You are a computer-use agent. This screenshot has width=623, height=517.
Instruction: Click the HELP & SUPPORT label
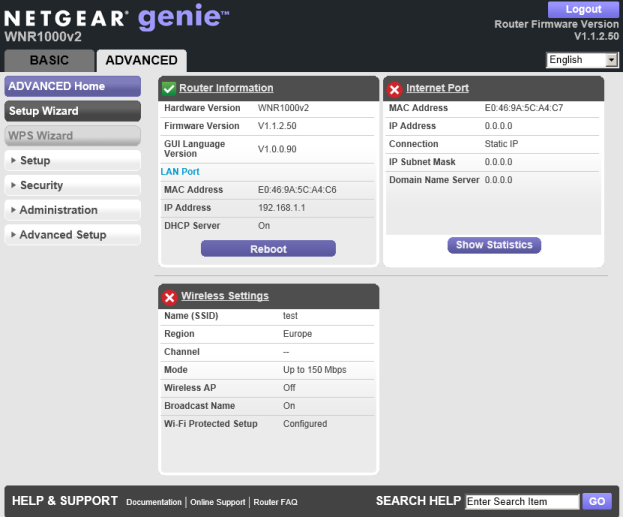coord(65,501)
